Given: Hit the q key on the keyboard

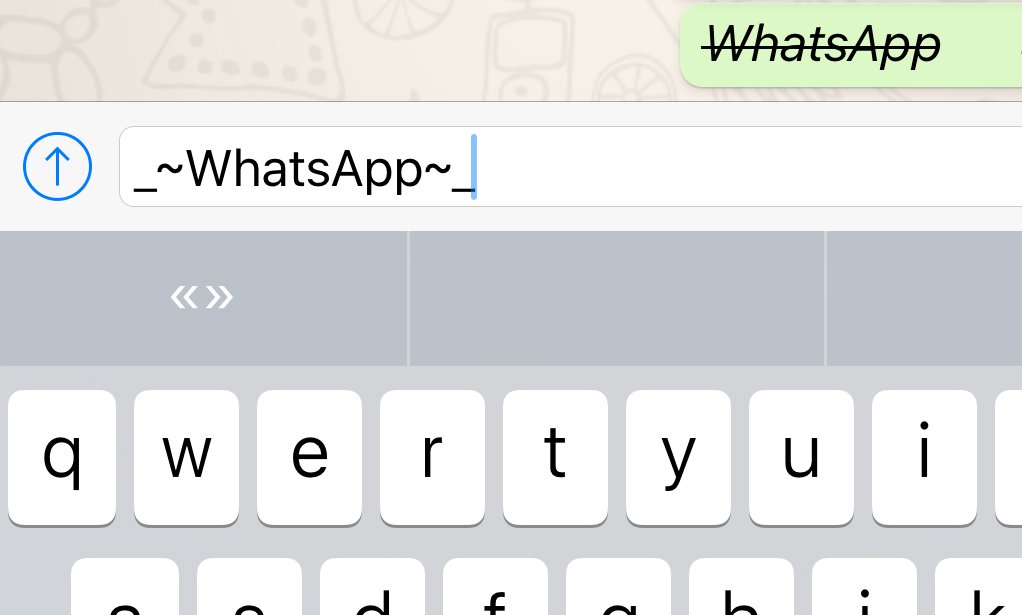Looking at the screenshot, I should coord(62,457).
